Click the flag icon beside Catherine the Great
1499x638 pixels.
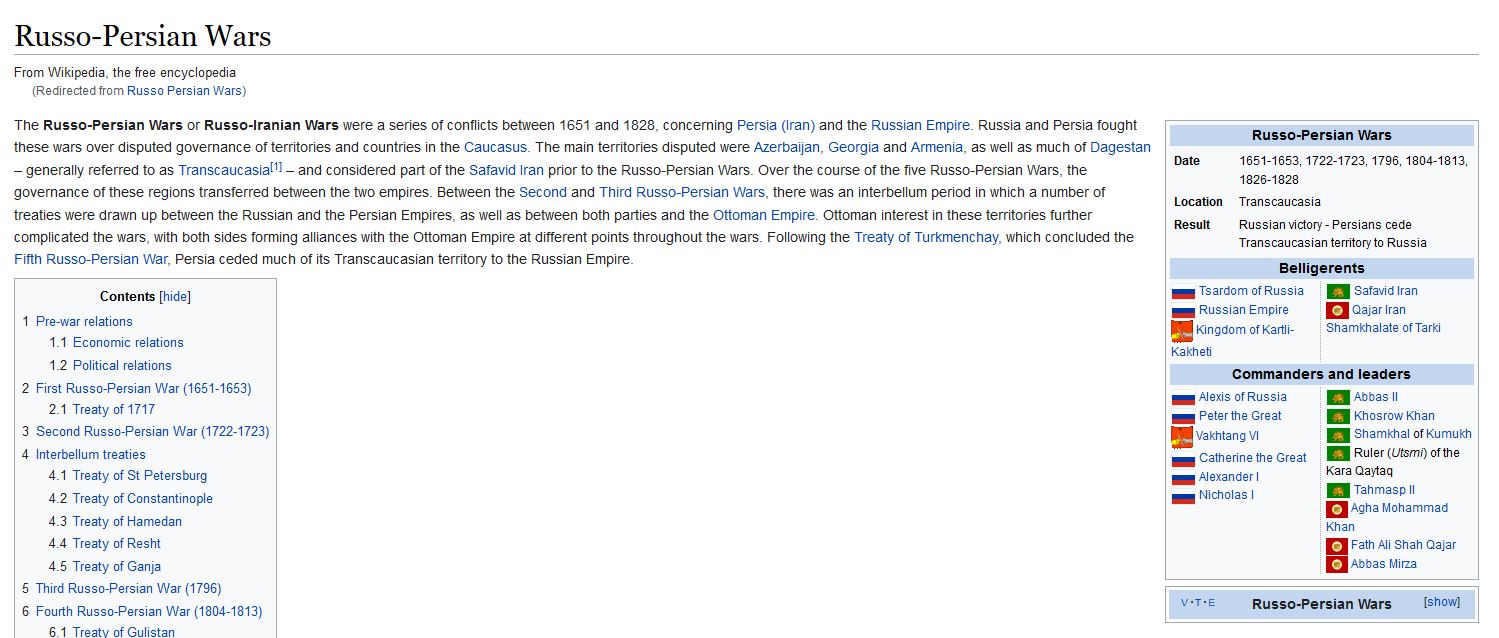(x=1183, y=459)
